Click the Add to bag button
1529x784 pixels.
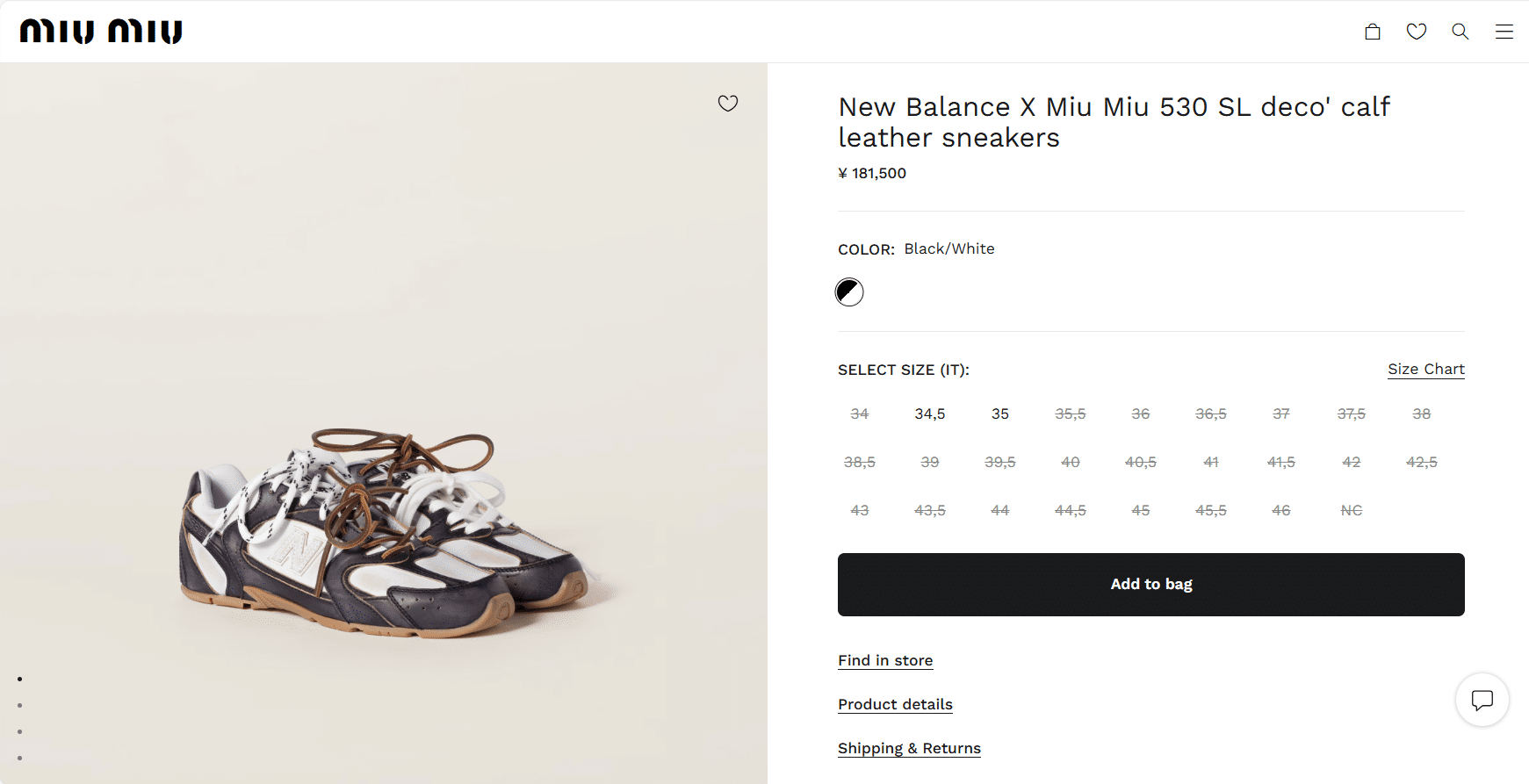(1151, 585)
